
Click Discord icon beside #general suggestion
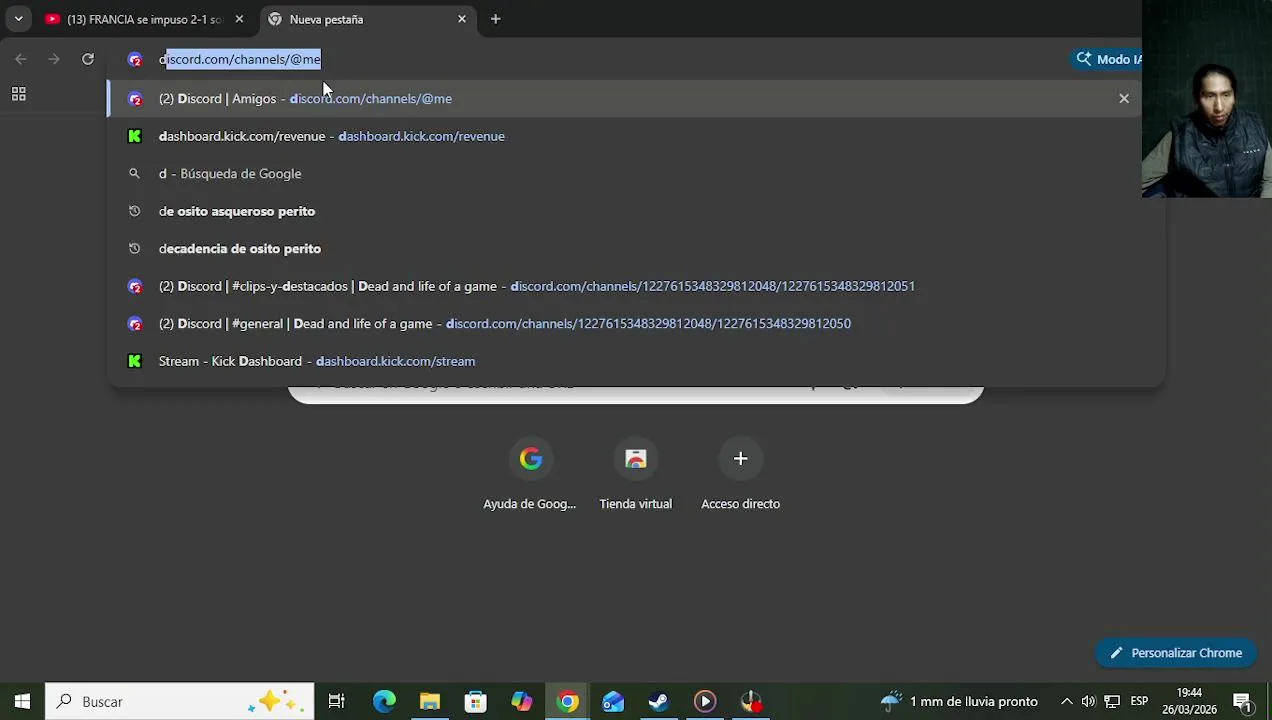(x=135, y=324)
